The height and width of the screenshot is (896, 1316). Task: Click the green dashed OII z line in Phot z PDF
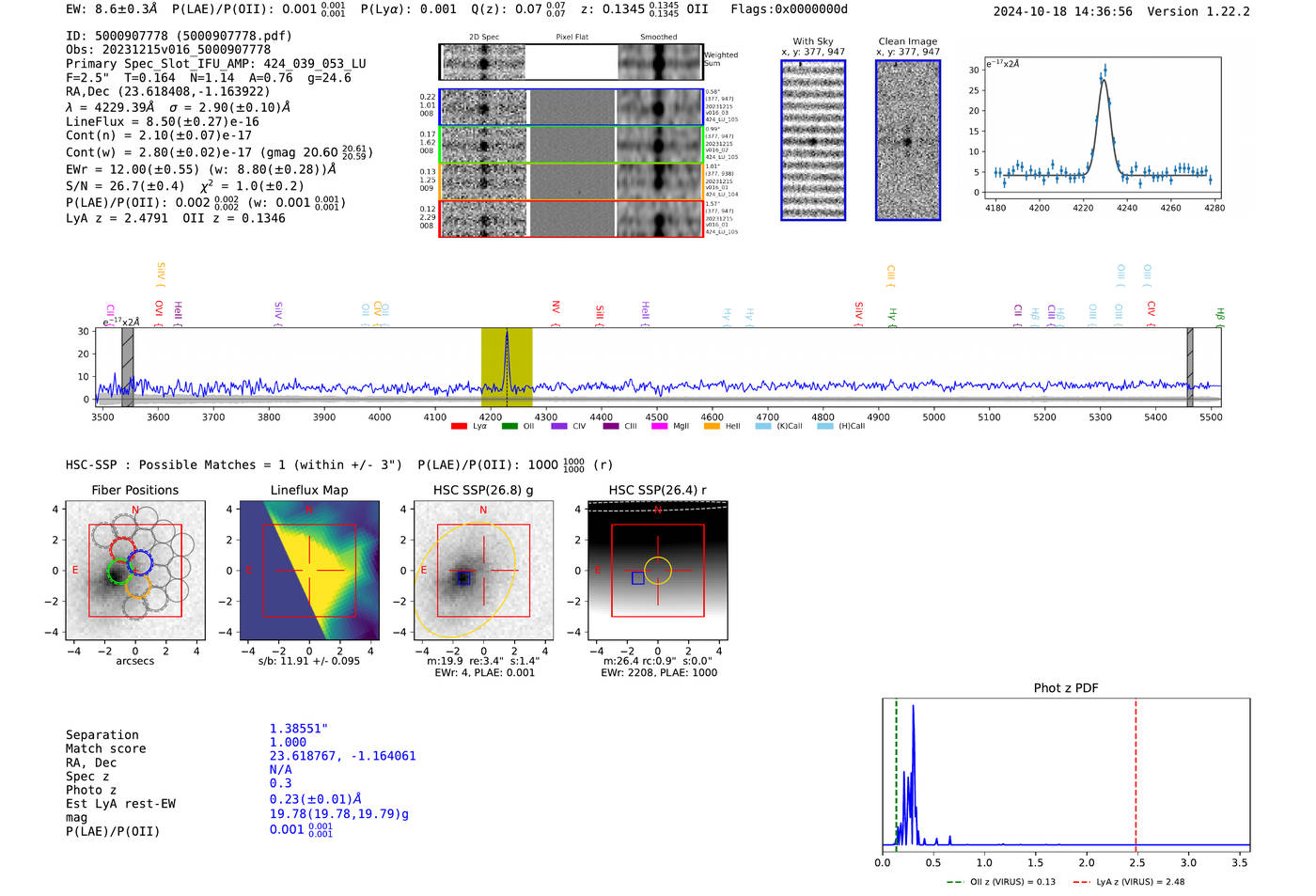(896, 776)
